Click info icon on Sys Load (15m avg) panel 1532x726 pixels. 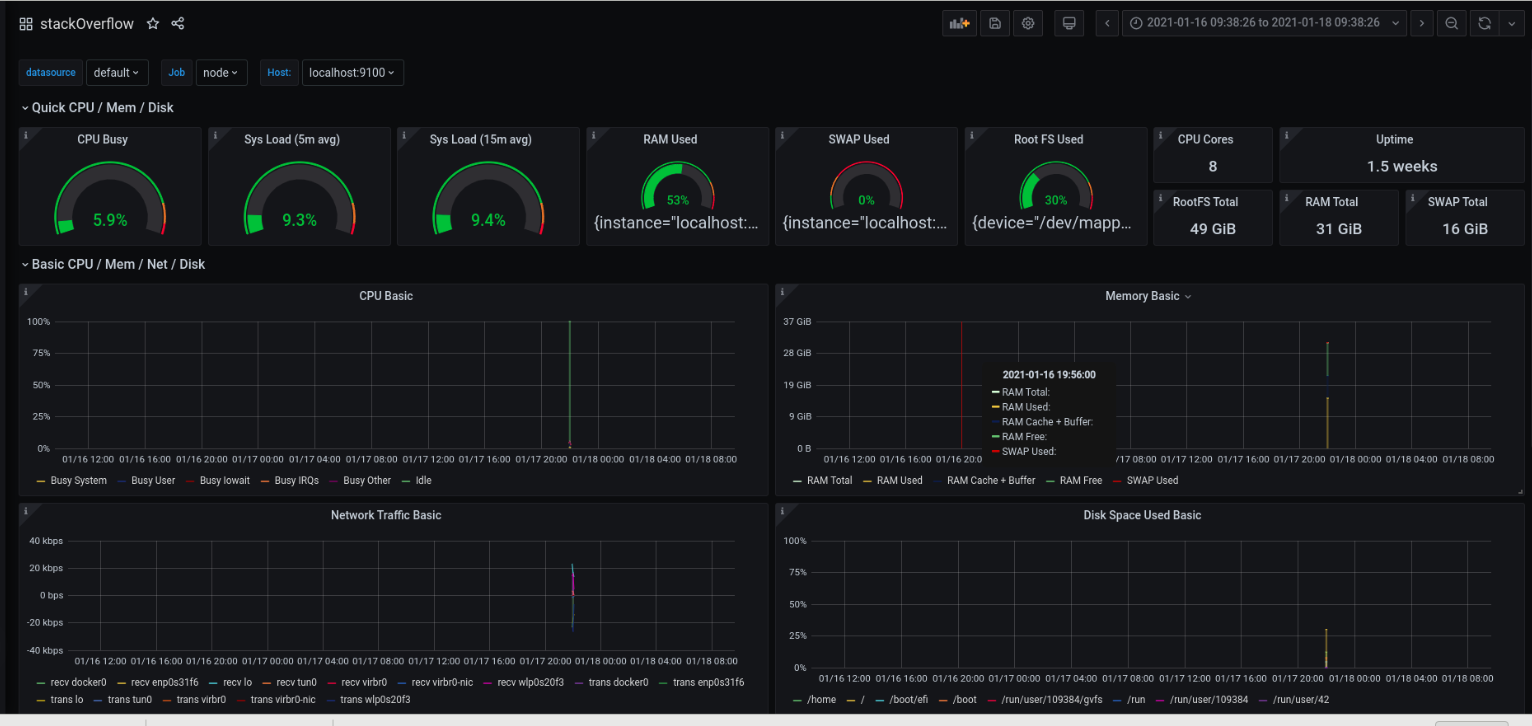[404, 134]
